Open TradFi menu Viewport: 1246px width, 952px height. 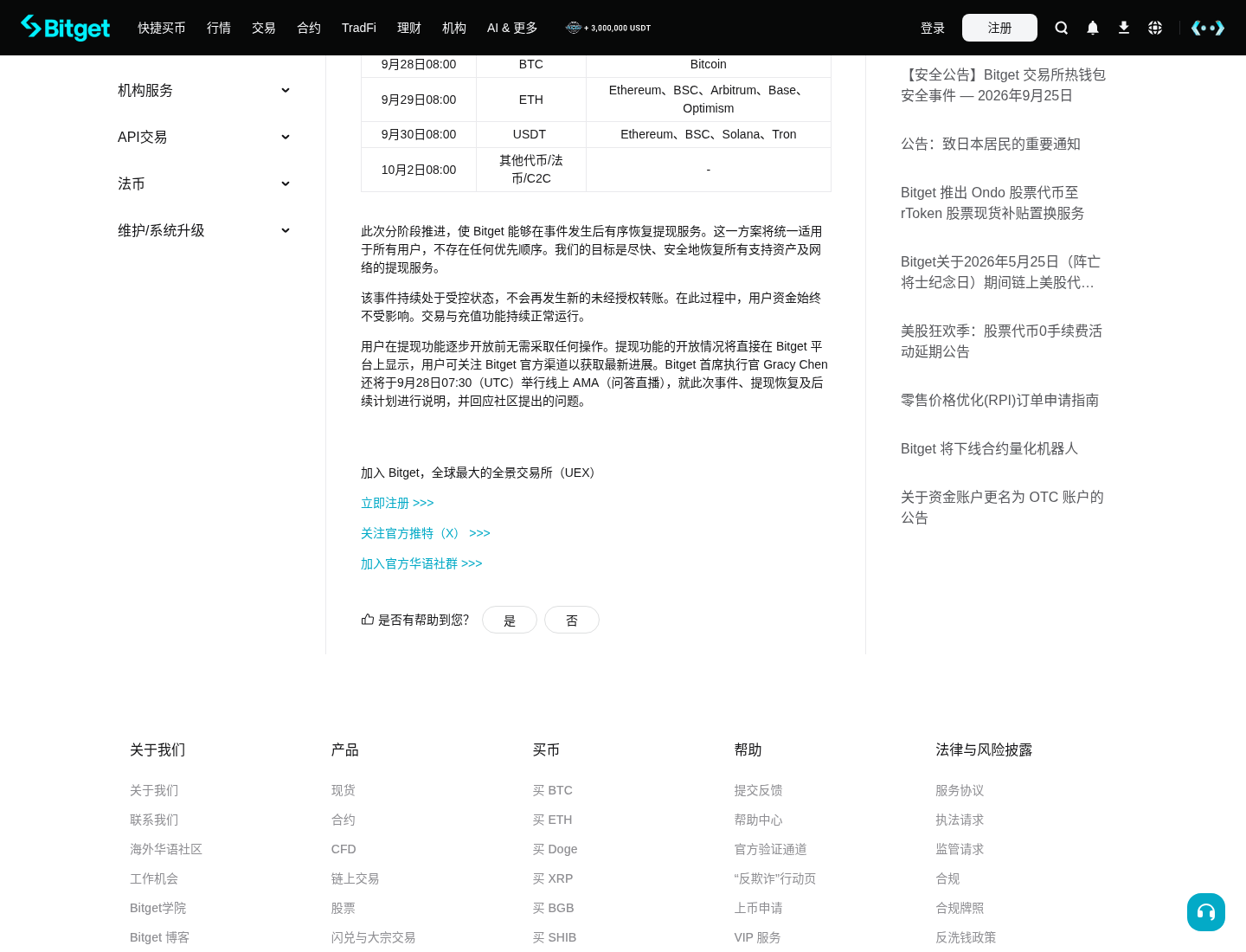[x=359, y=28]
